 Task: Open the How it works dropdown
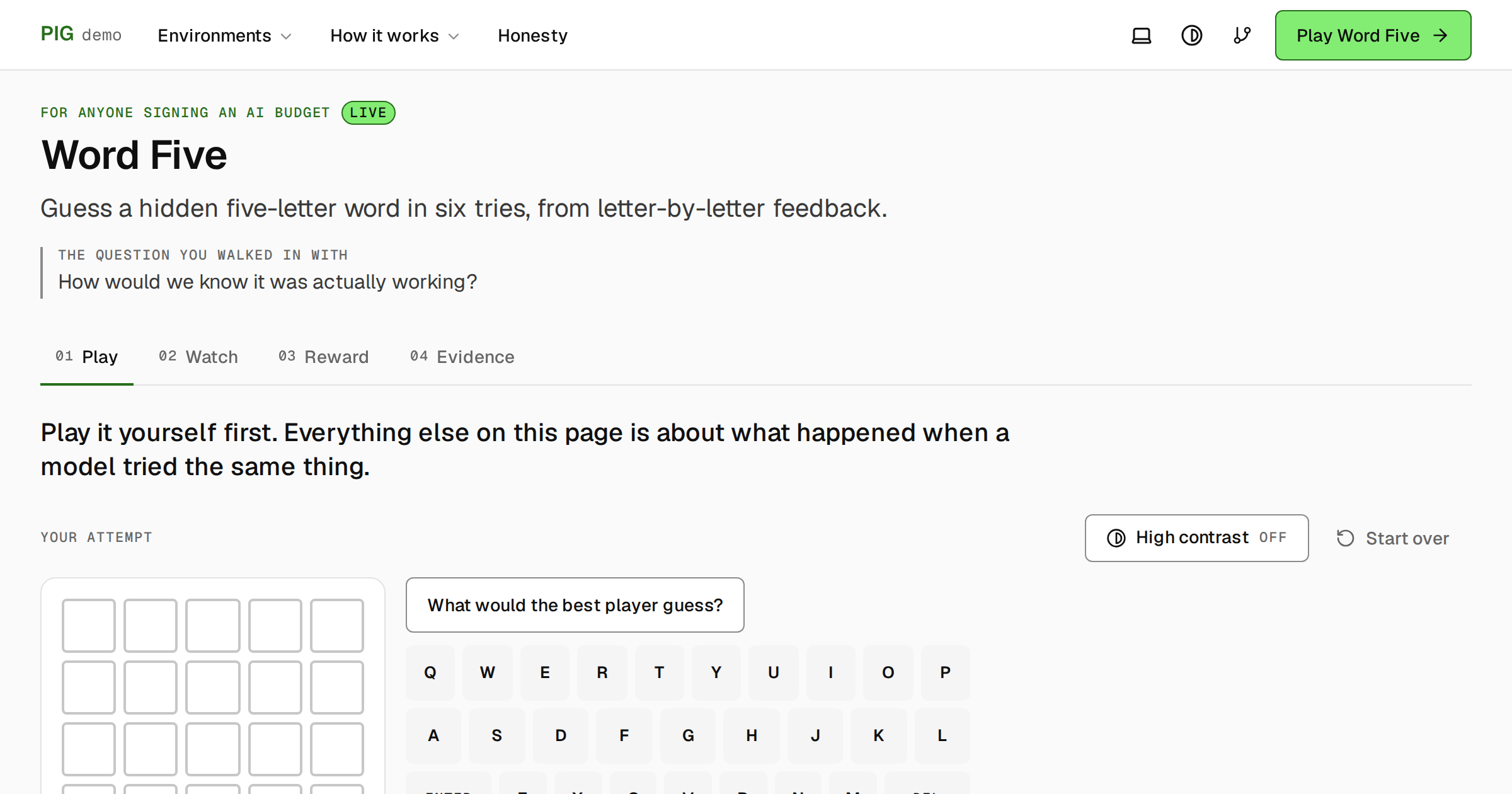pyautogui.click(x=394, y=35)
